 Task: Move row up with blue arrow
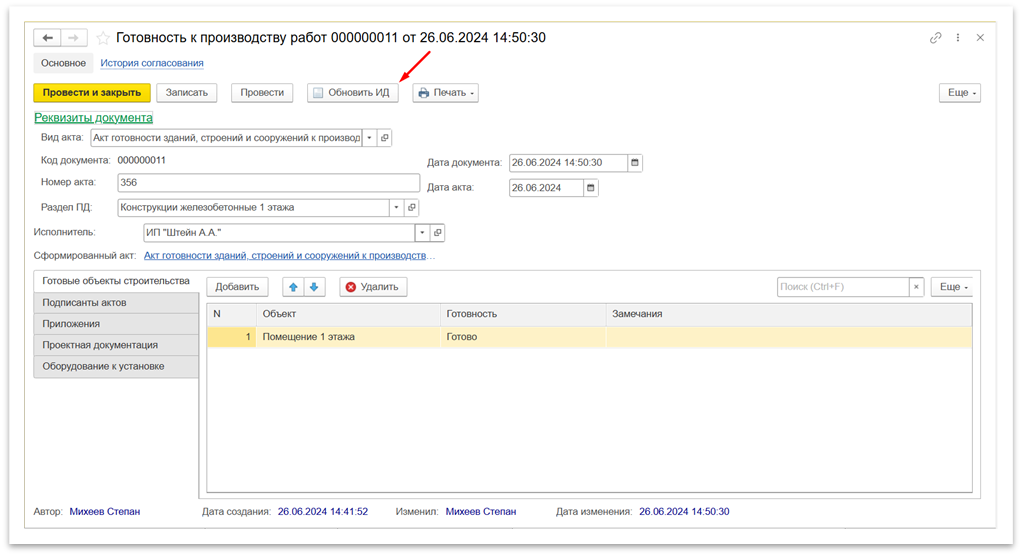coord(293,287)
